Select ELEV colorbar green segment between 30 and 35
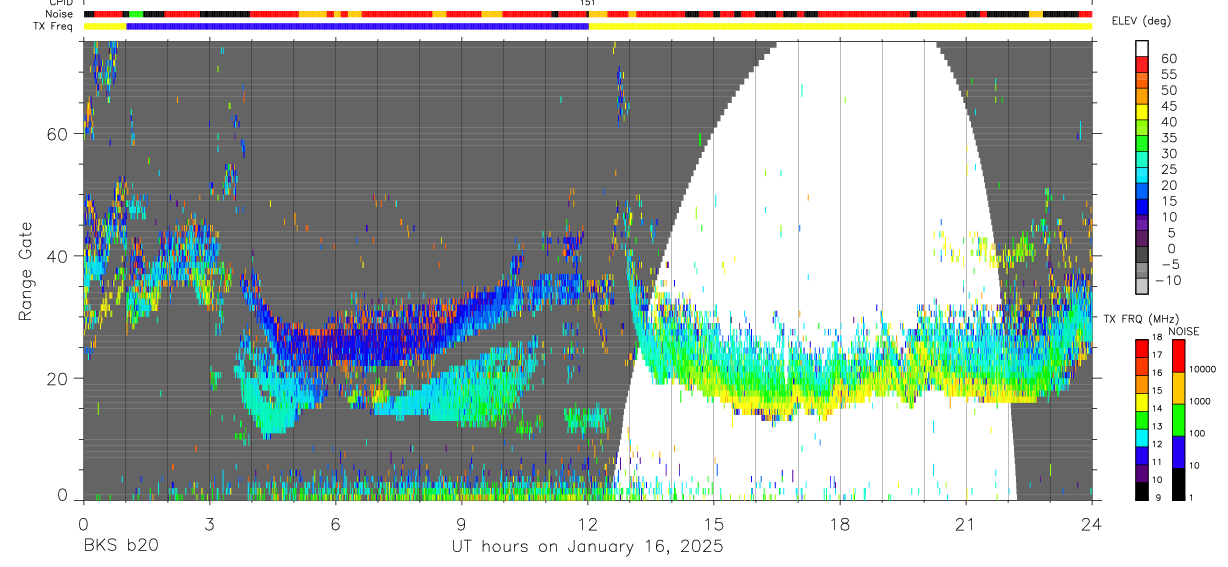The image size is (1228, 567). pyautogui.click(x=1143, y=144)
